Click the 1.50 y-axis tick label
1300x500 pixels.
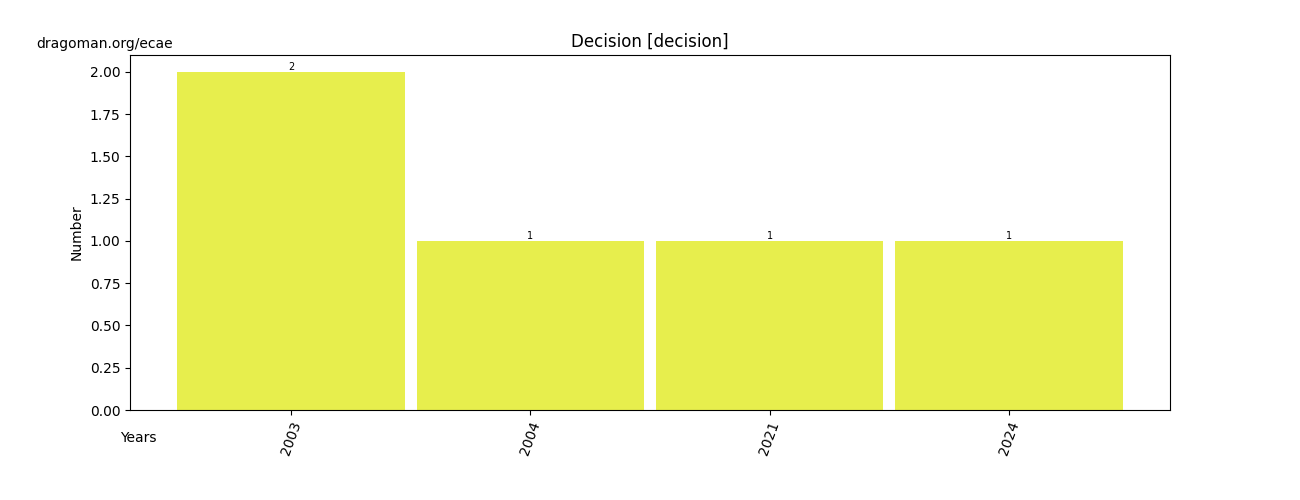(x=105, y=157)
